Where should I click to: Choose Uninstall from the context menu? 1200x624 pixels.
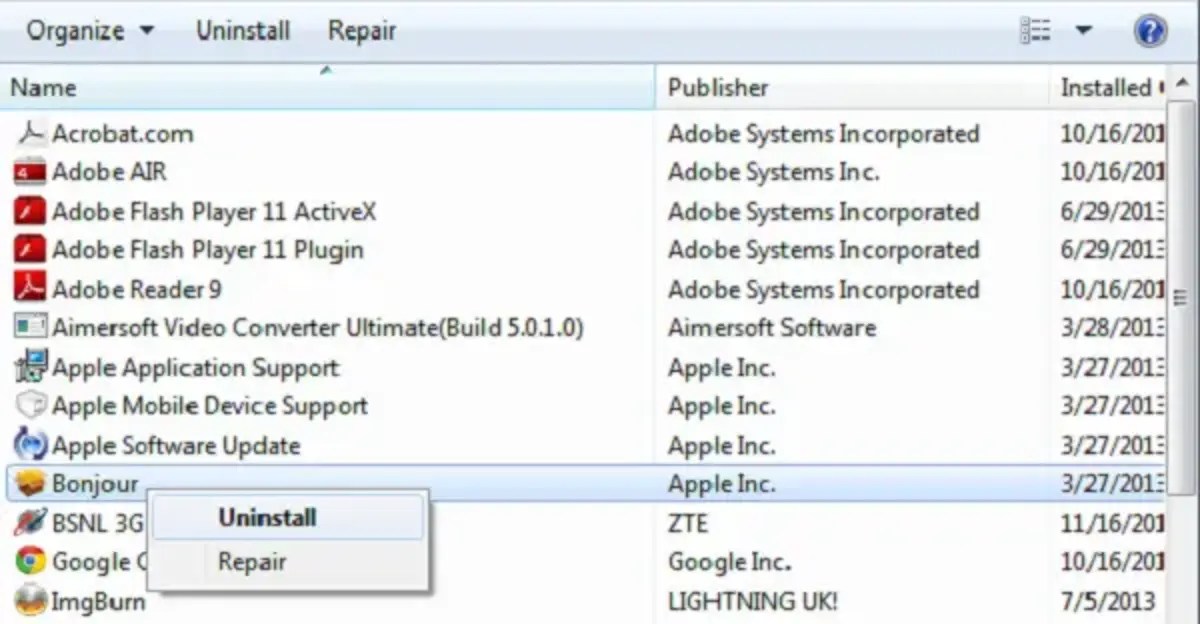click(266, 518)
